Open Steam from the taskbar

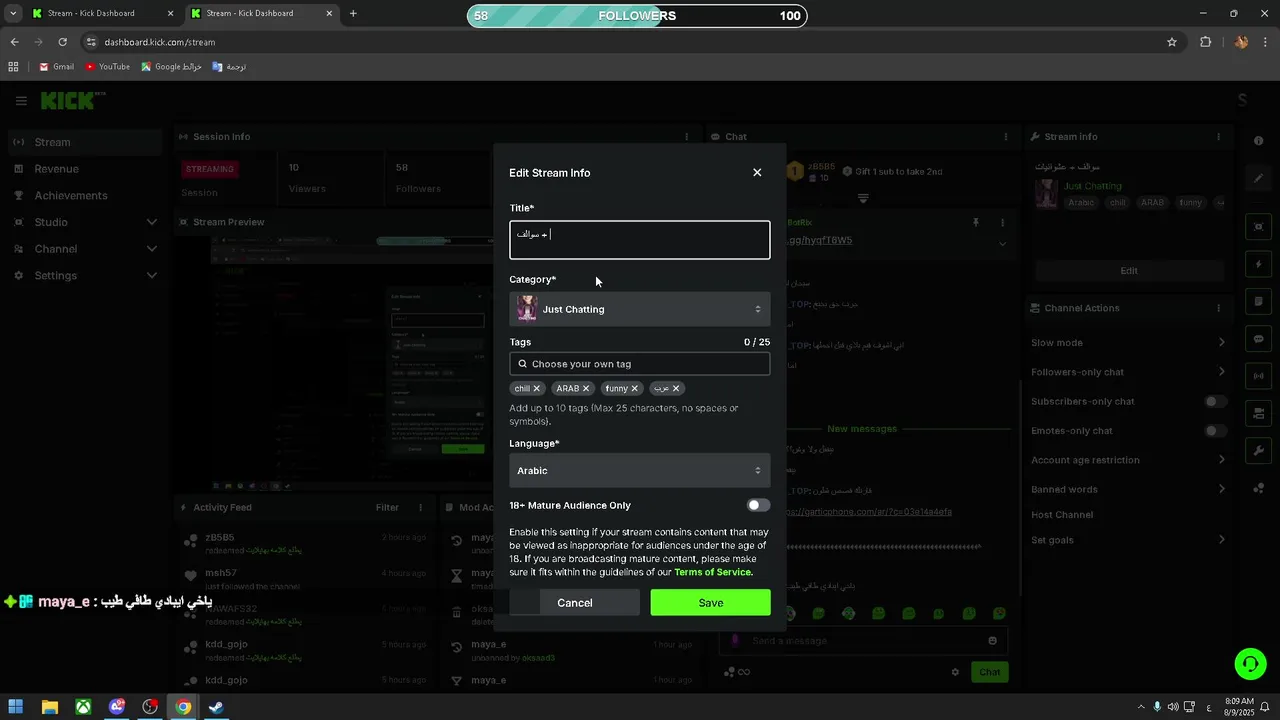pos(216,707)
